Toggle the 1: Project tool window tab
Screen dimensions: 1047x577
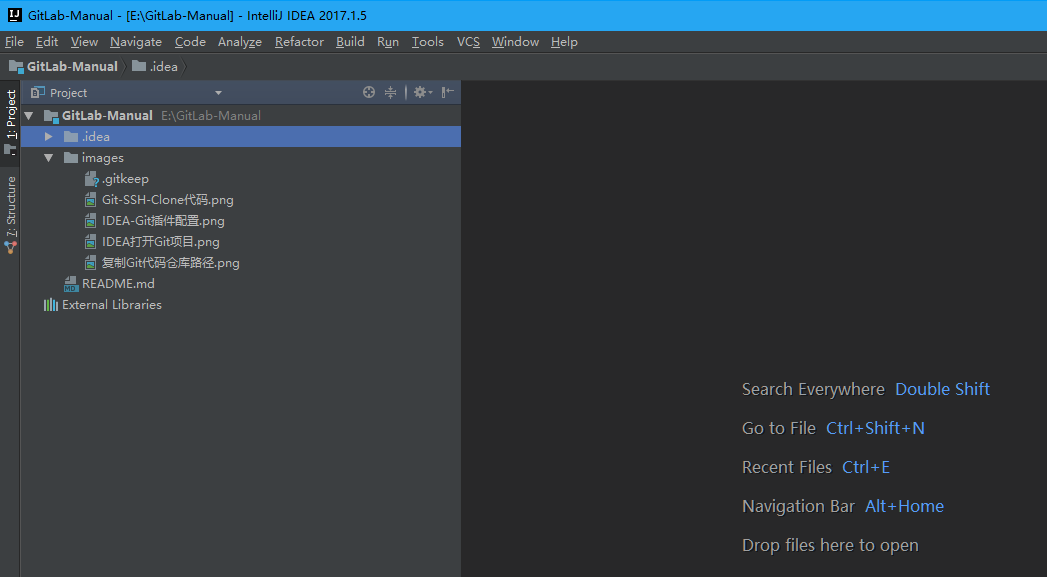[x=10, y=116]
